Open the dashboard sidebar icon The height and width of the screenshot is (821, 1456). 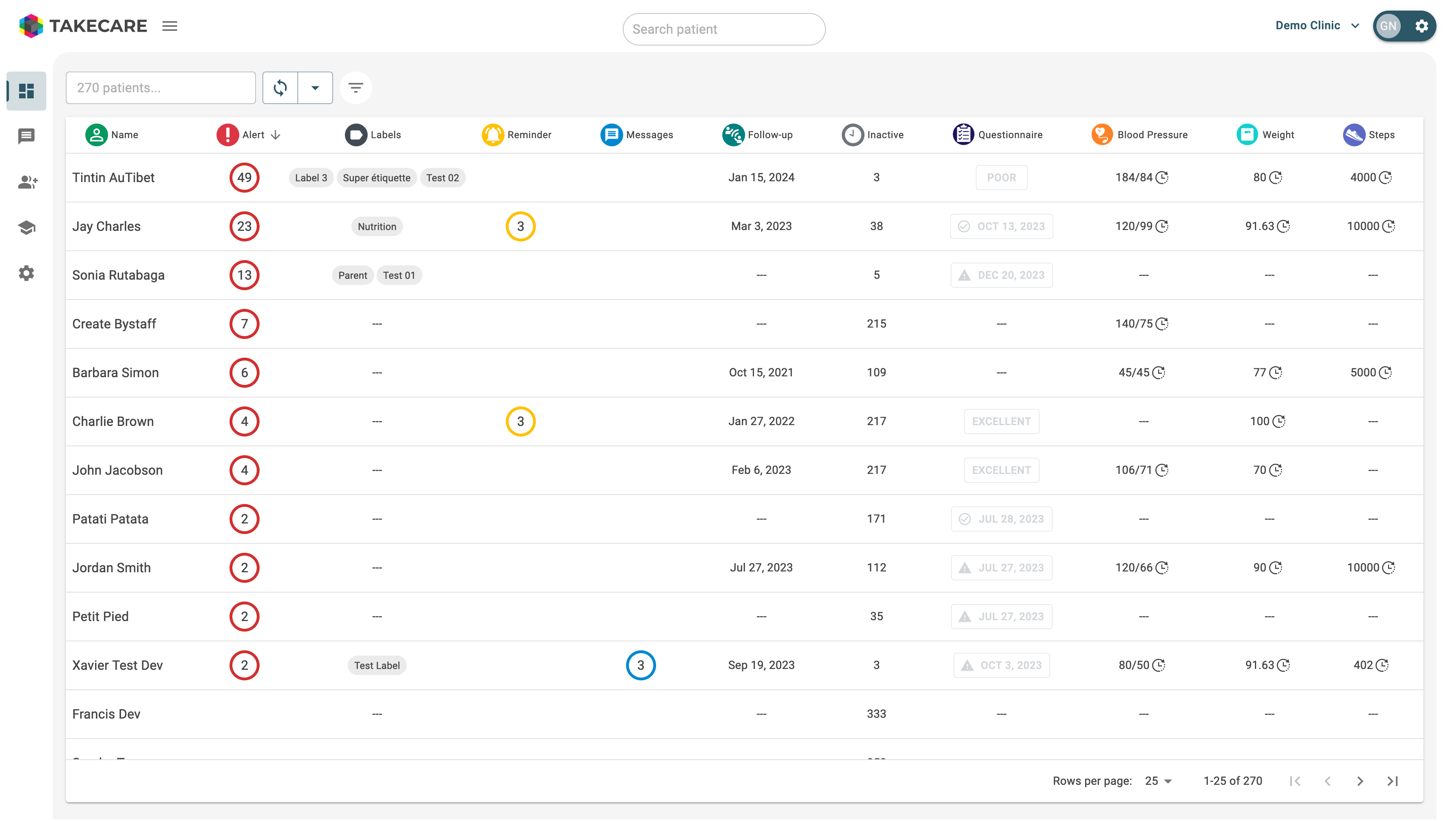[x=26, y=91]
